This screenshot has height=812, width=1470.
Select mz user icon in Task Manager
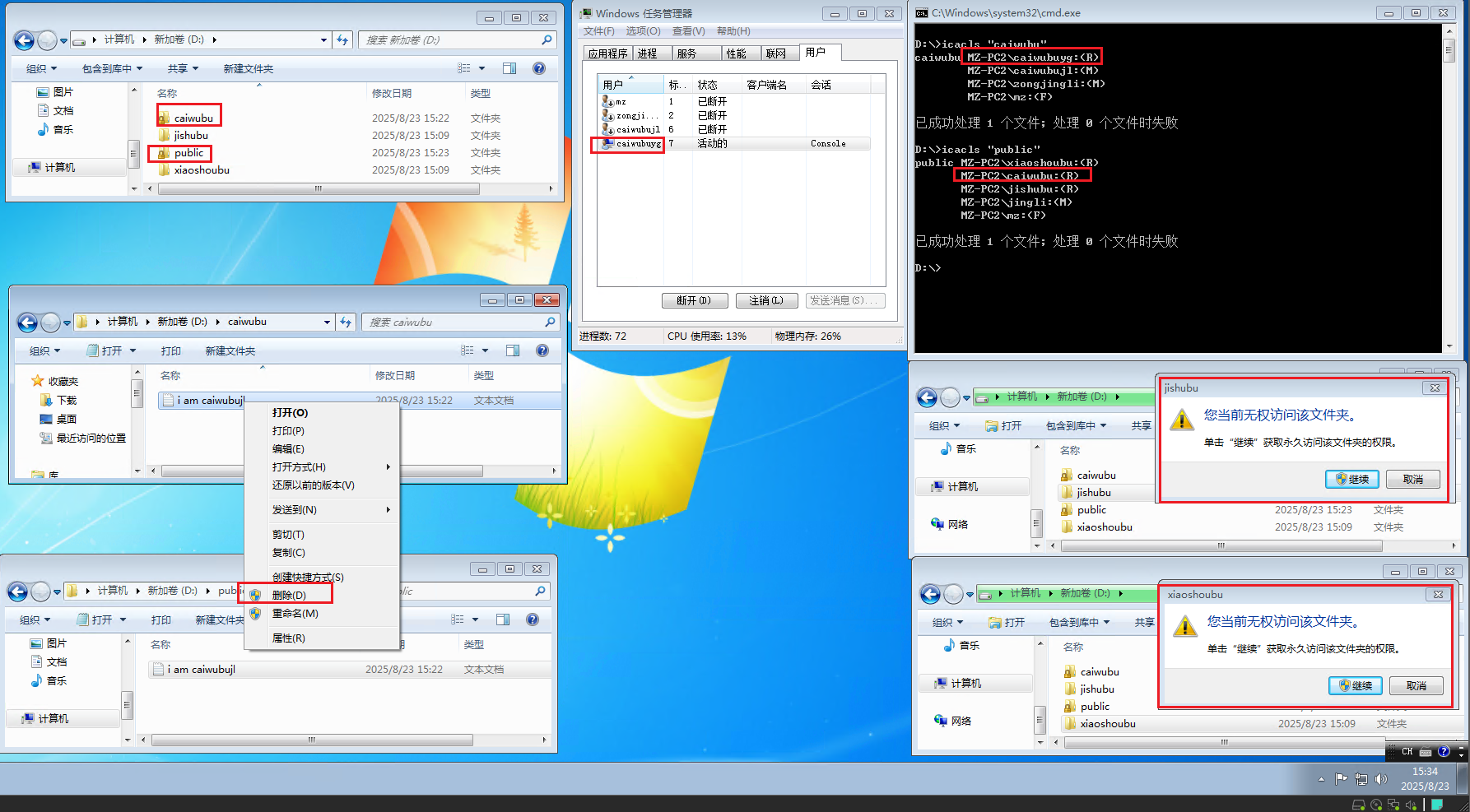[608, 101]
